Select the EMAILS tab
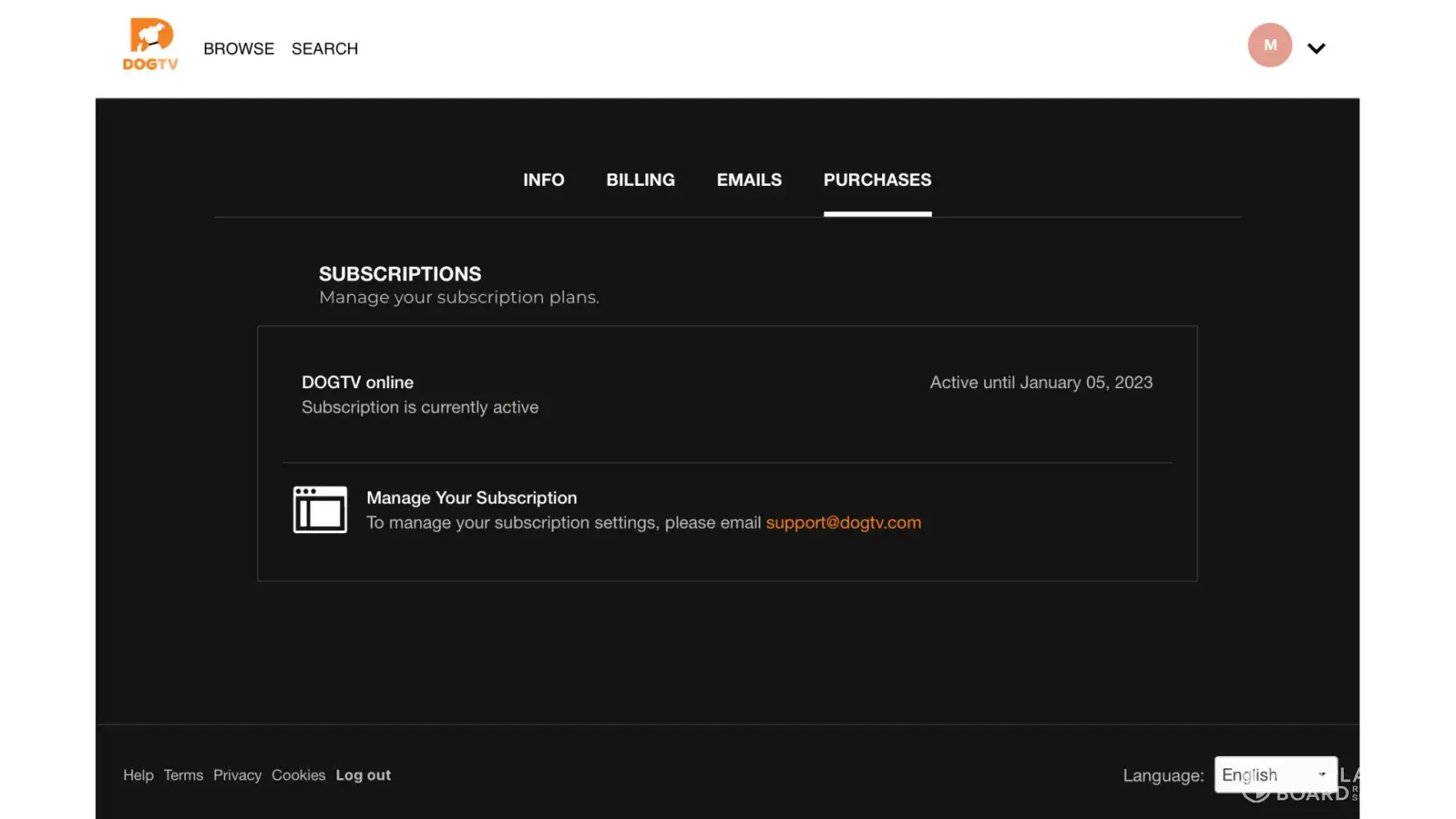Image resolution: width=1456 pixels, height=819 pixels. pos(748,180)
